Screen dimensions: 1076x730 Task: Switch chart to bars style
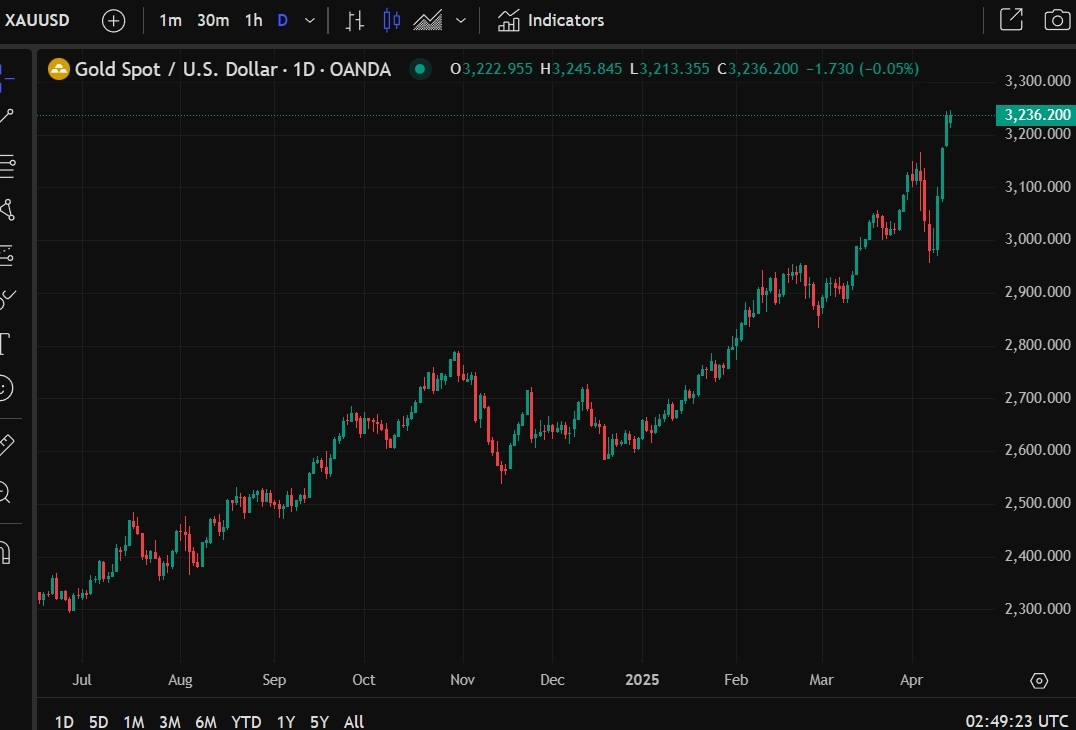click(353, 19)
